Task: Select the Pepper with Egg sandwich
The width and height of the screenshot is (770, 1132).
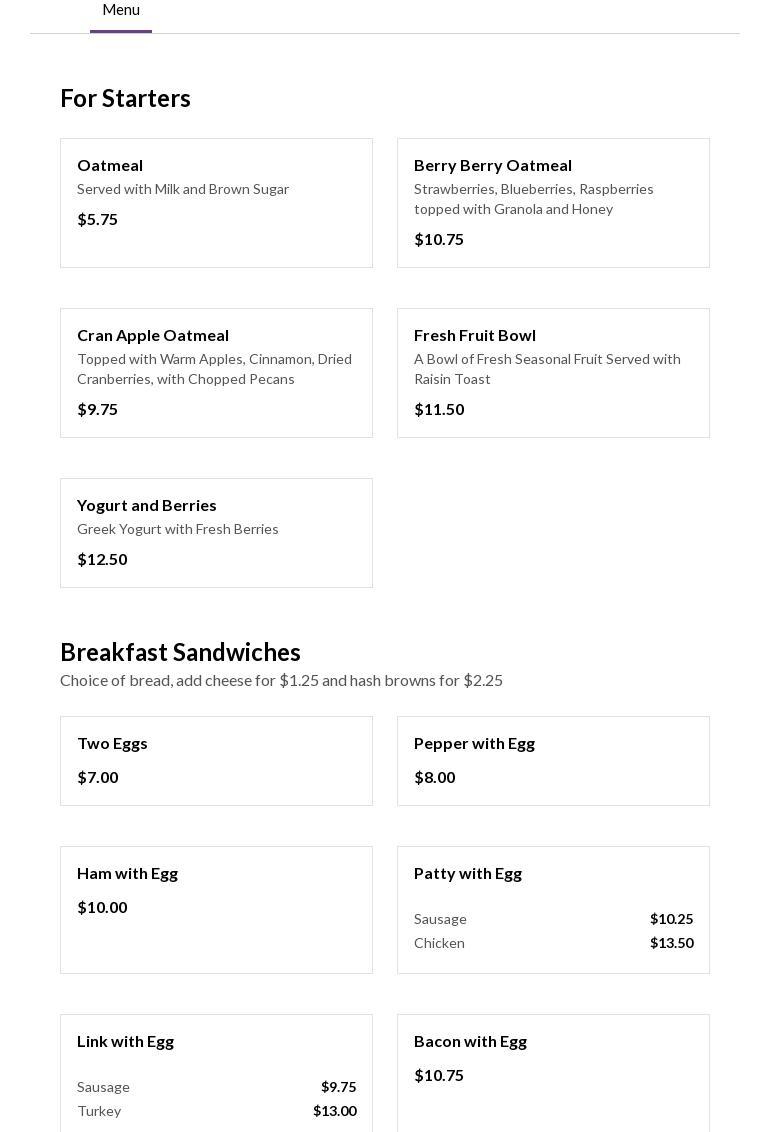Action: click(x=553, y=760)
